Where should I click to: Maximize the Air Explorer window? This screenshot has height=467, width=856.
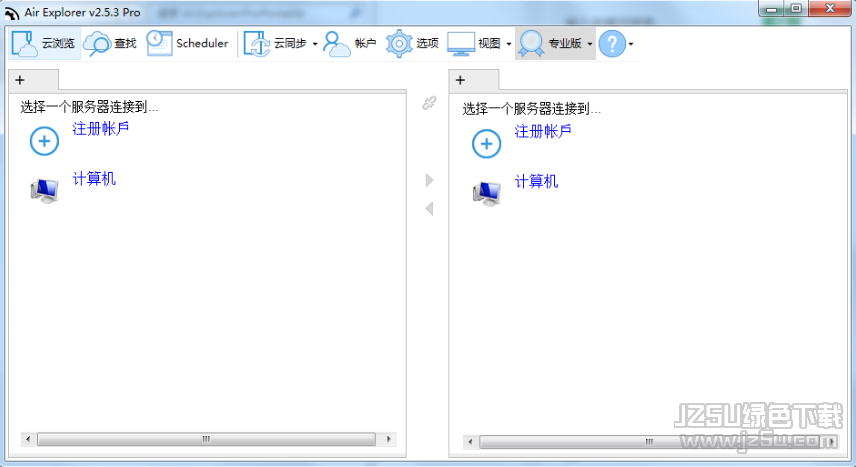click(796, 9)
